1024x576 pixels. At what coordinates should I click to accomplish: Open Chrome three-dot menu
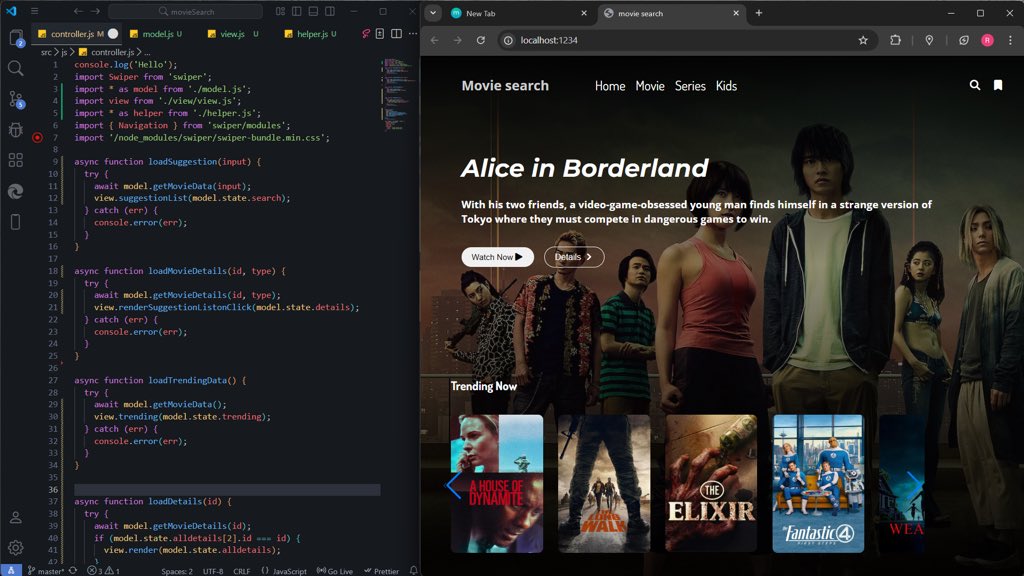tap(1010, 40)
